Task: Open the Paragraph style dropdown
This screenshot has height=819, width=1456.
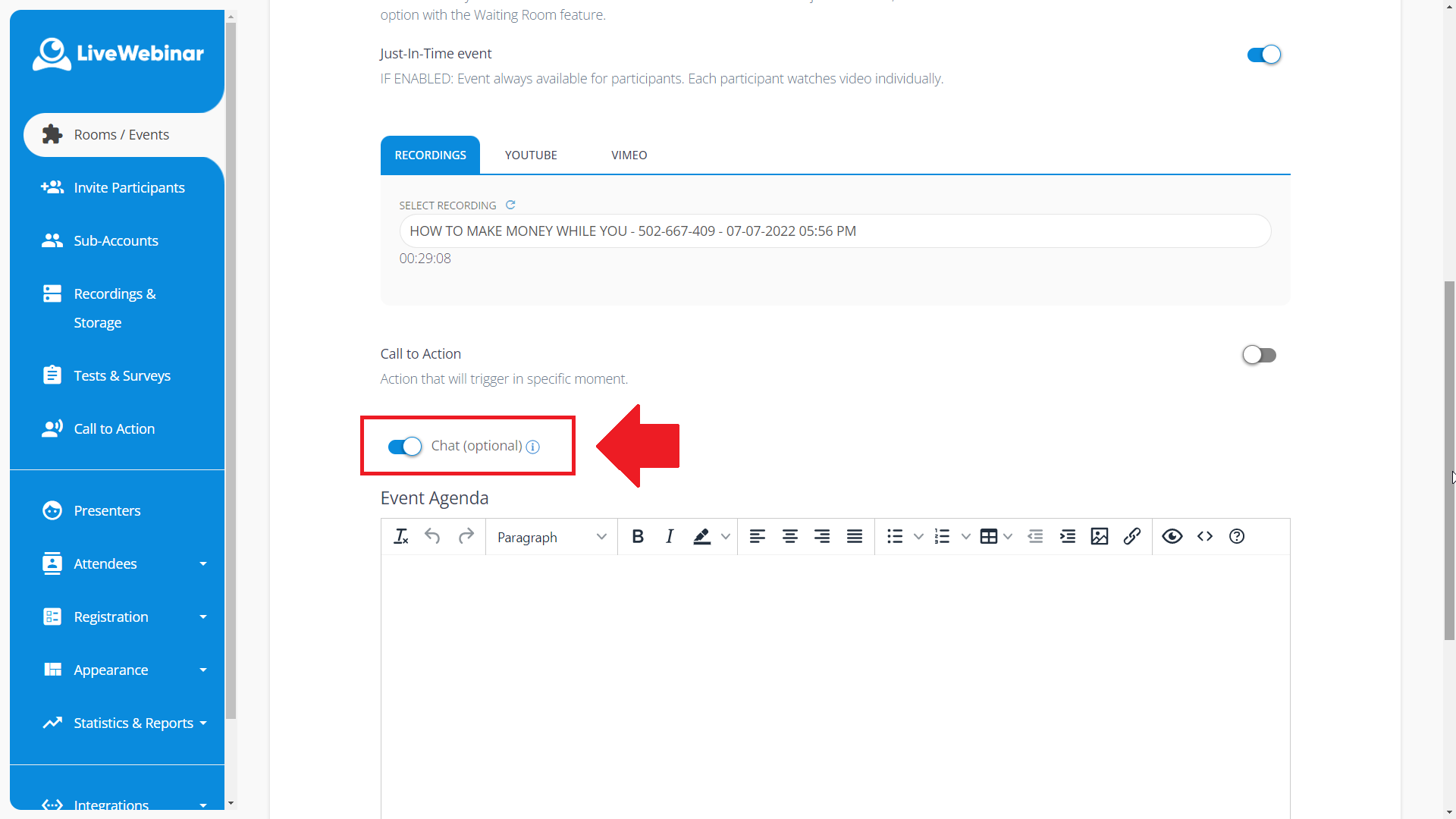Action: 551,536
